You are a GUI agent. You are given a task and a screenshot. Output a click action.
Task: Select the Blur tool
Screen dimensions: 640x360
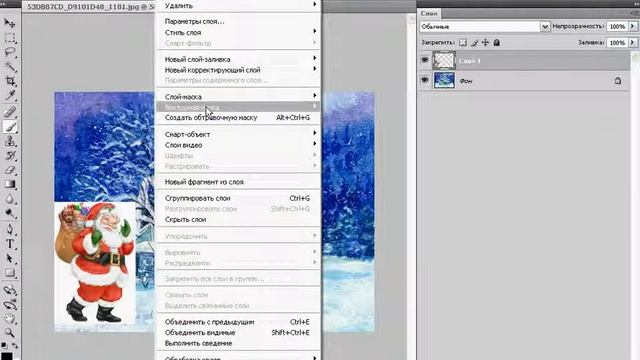point(9,199)
